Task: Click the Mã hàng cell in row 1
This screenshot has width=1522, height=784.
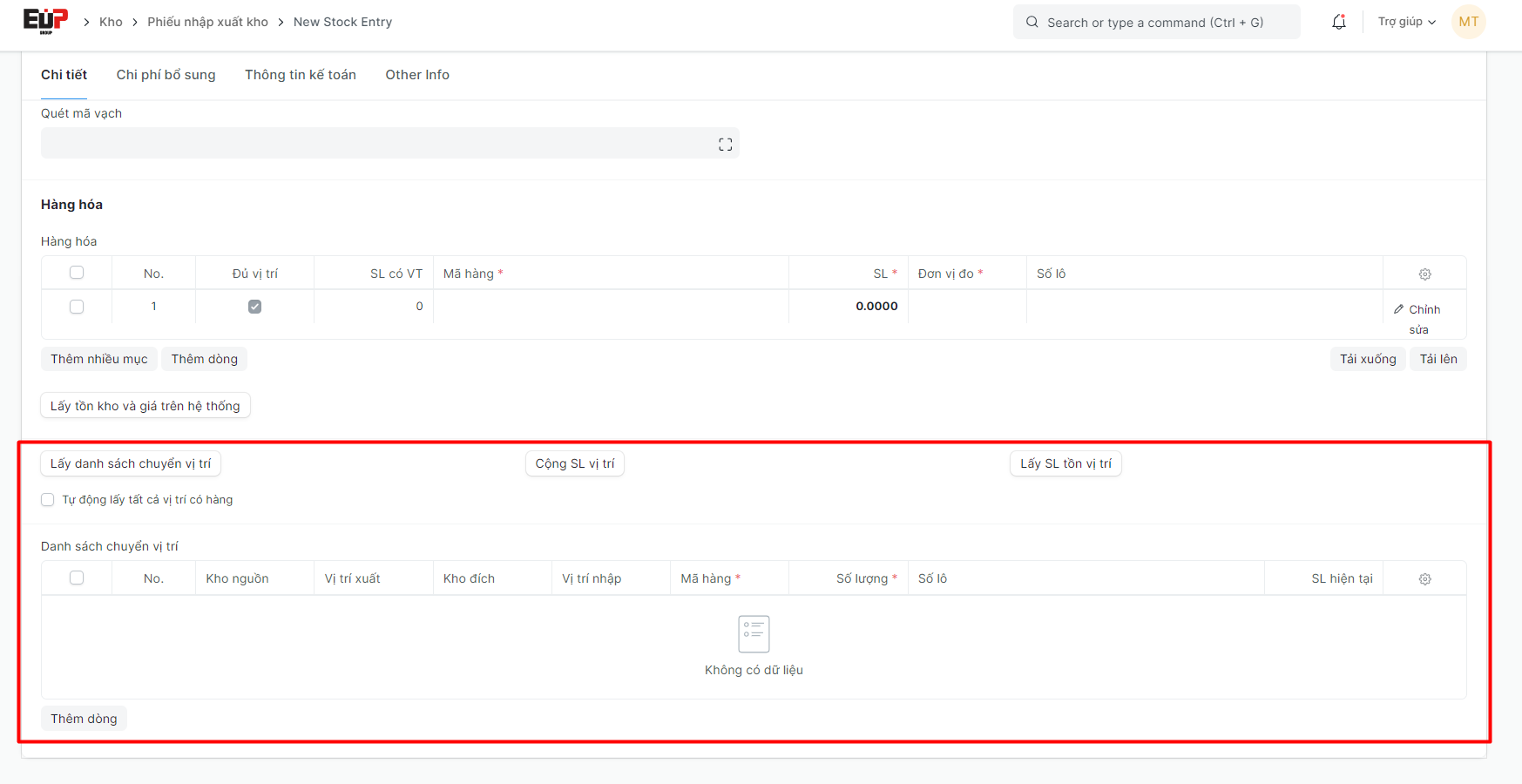Action: (610, 307)
